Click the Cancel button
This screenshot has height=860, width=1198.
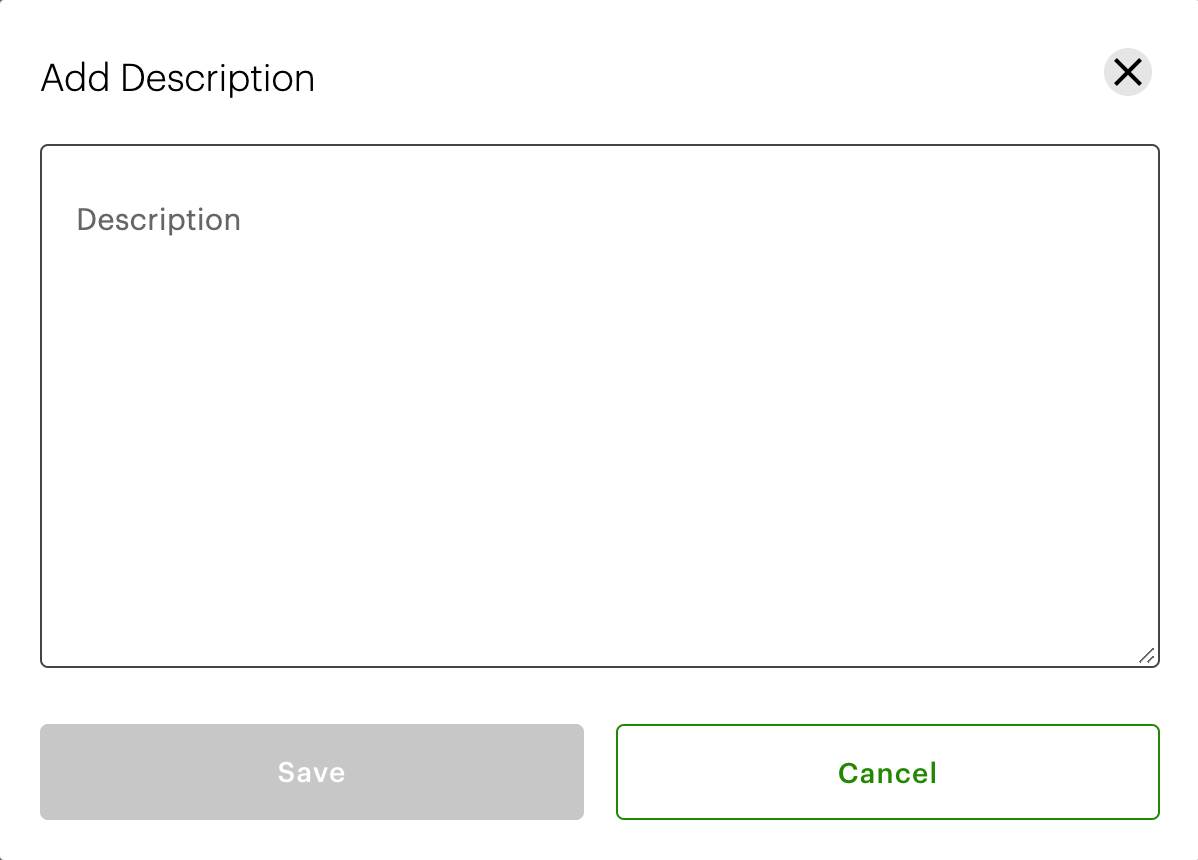click(887, 771)
